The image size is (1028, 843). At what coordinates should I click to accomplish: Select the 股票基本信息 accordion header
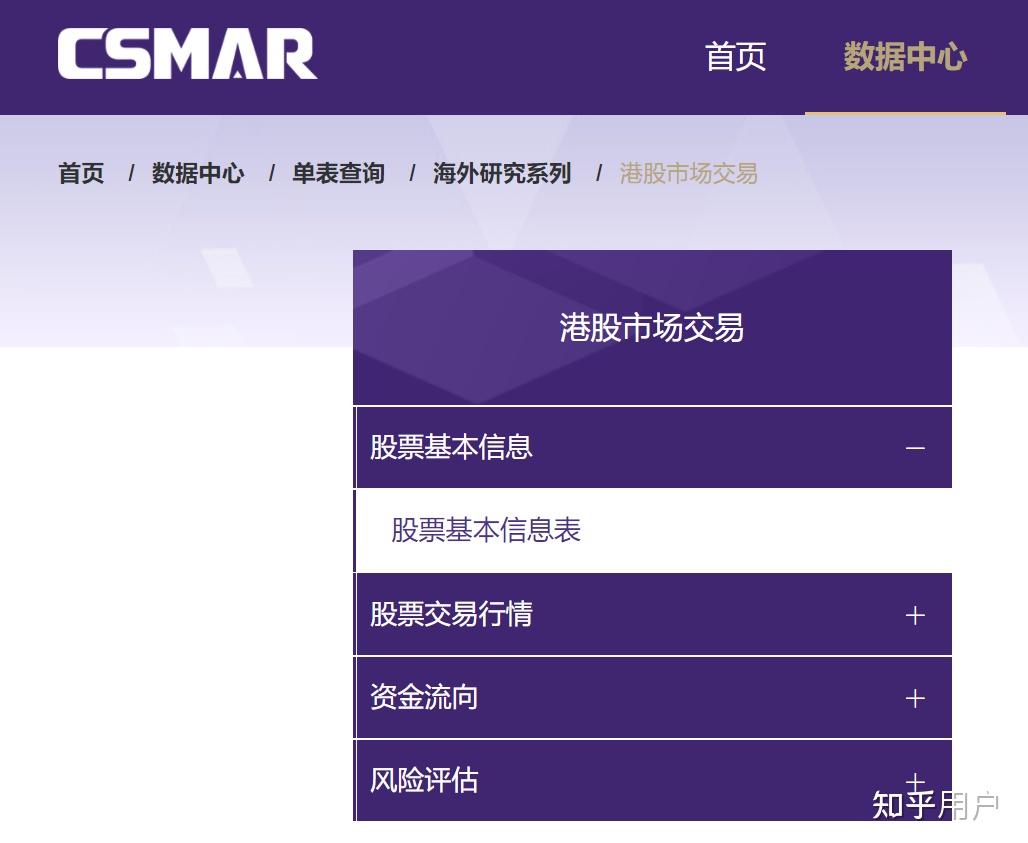(452, 448)
